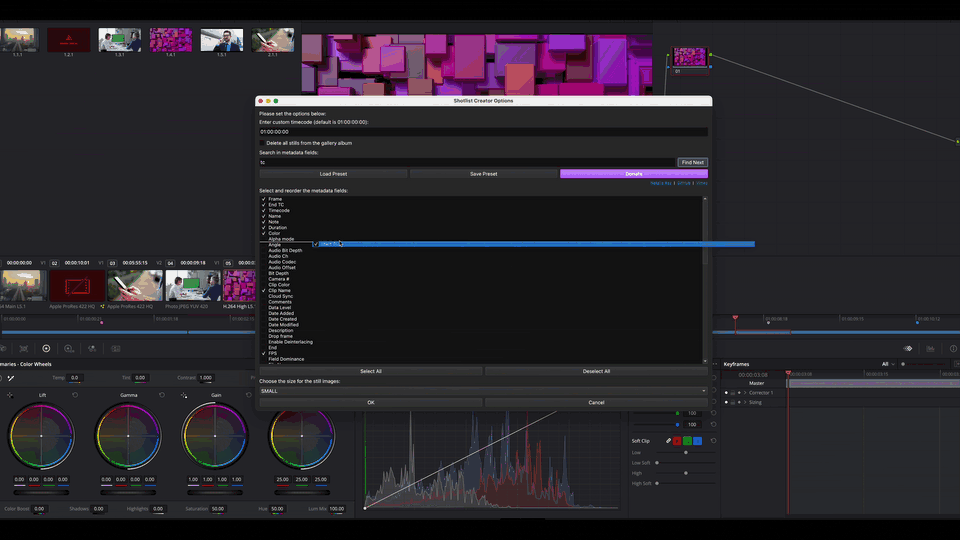Open the still image size SMALL dropdown

(x=483, y=391)
